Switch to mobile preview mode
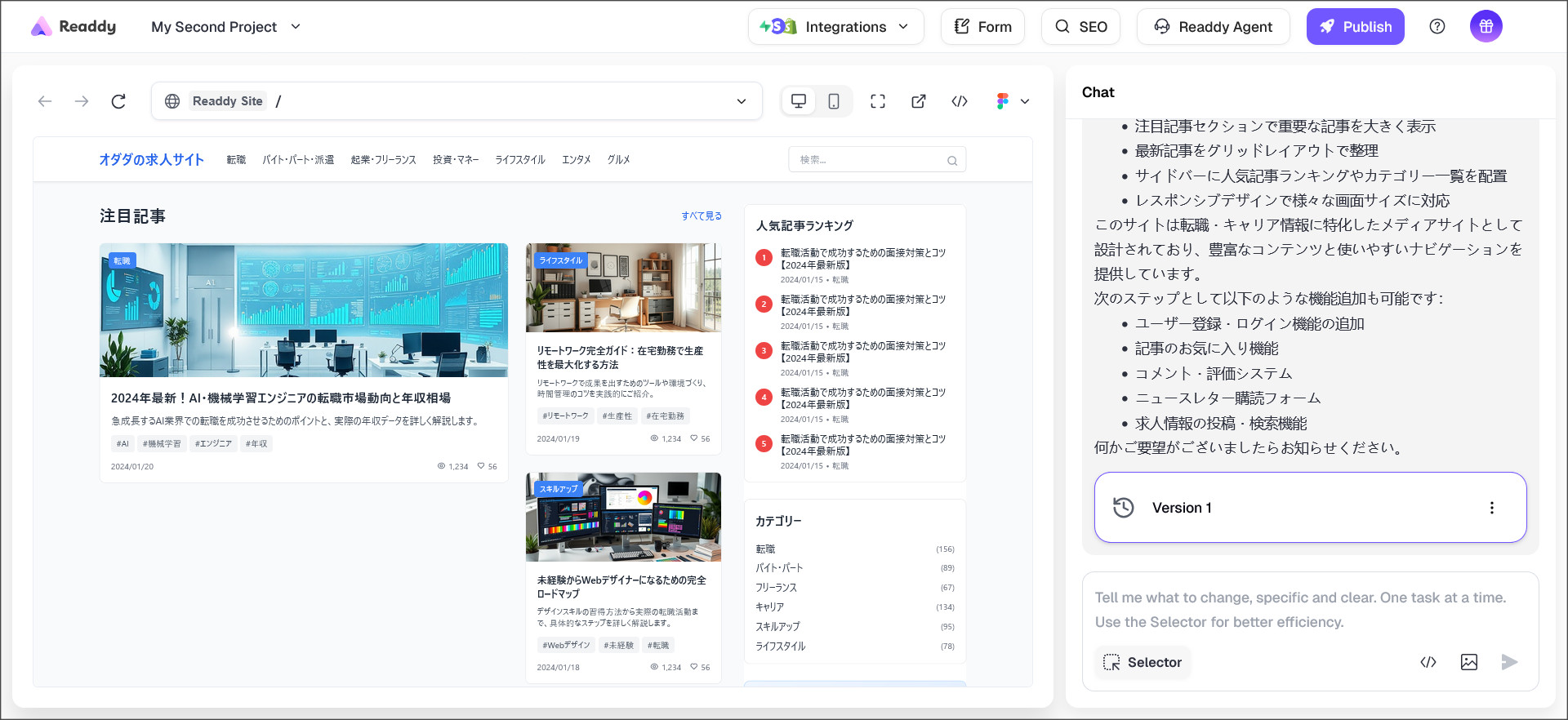Screen dimensions: 1568x720 point(834,101)
